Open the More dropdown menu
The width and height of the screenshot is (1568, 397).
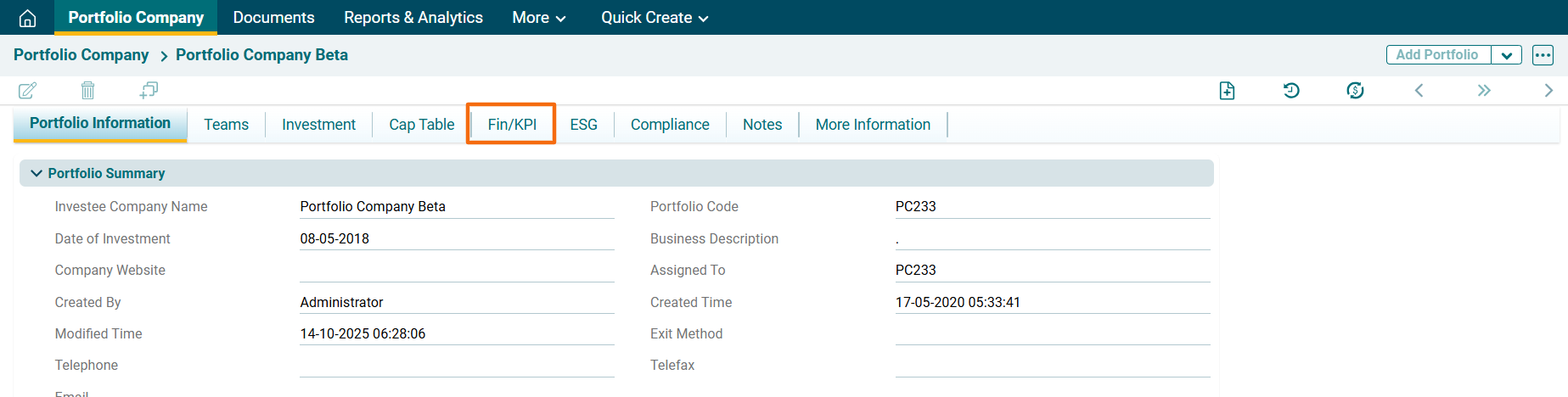[x=538, y=18]
